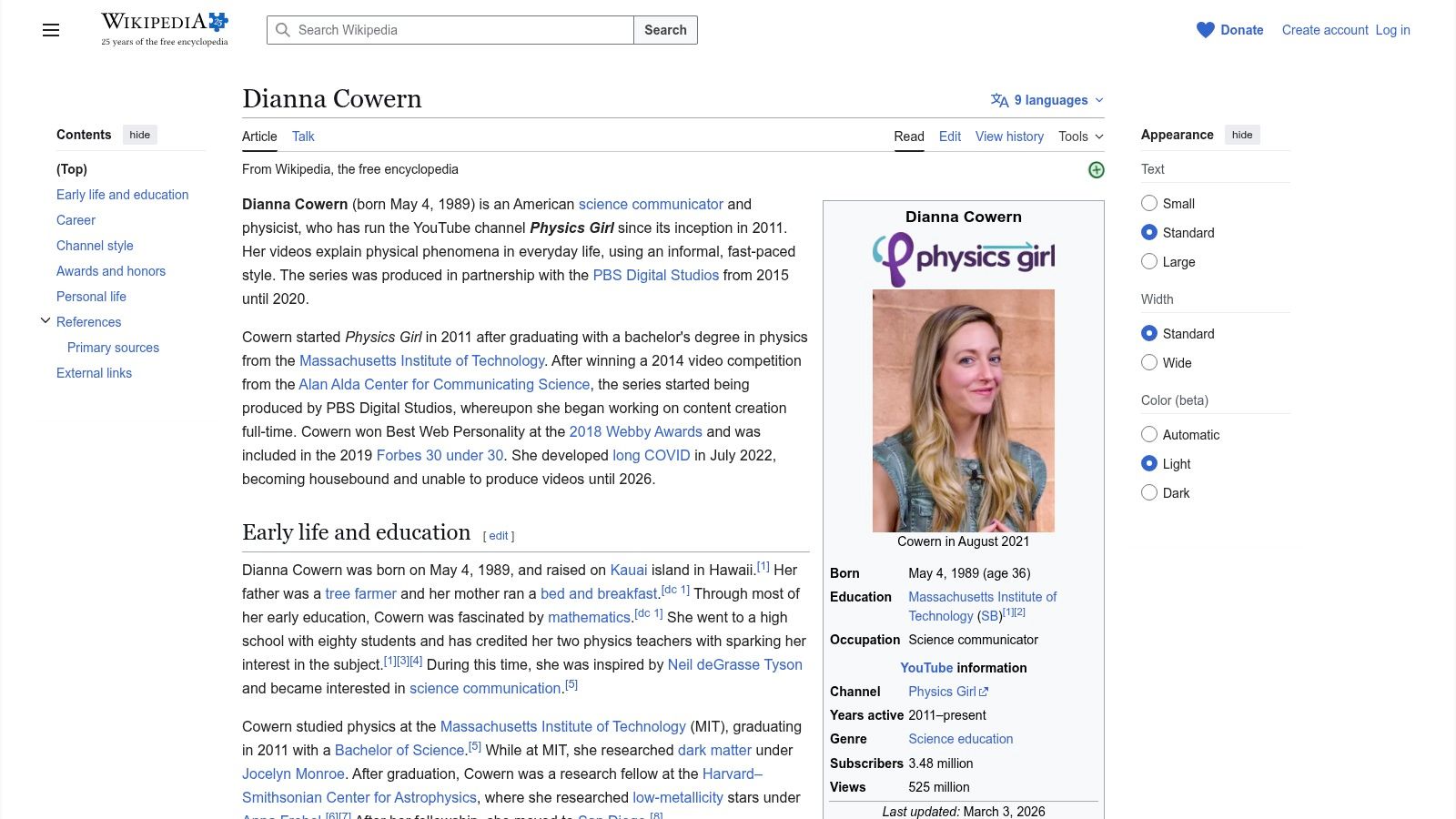
Task: Open the photo of Cowern in August 2021
Action: 964,410
